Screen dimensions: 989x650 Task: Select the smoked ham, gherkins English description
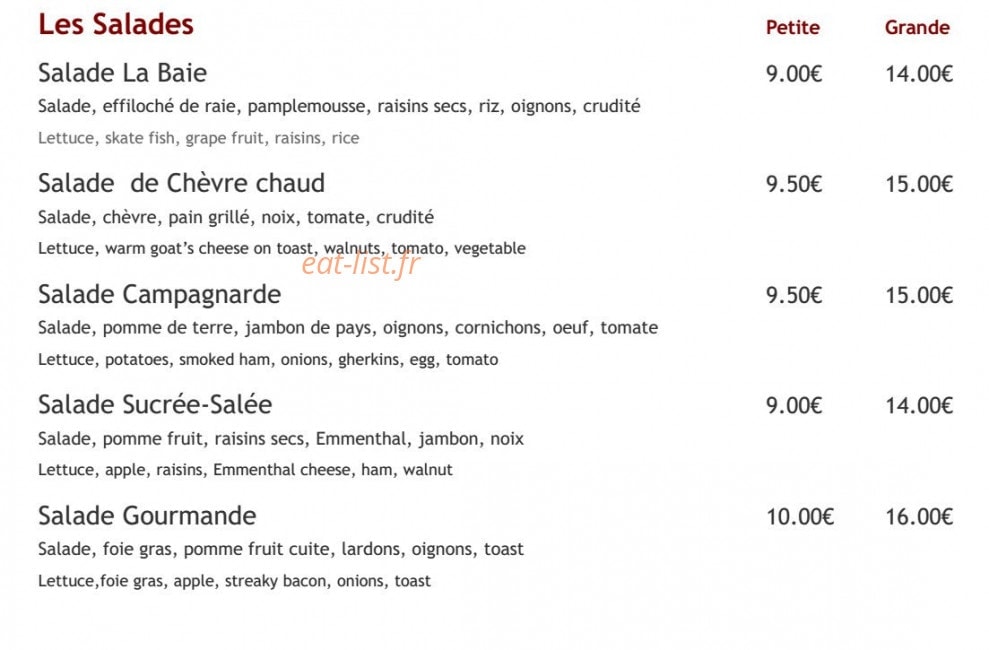268,359
